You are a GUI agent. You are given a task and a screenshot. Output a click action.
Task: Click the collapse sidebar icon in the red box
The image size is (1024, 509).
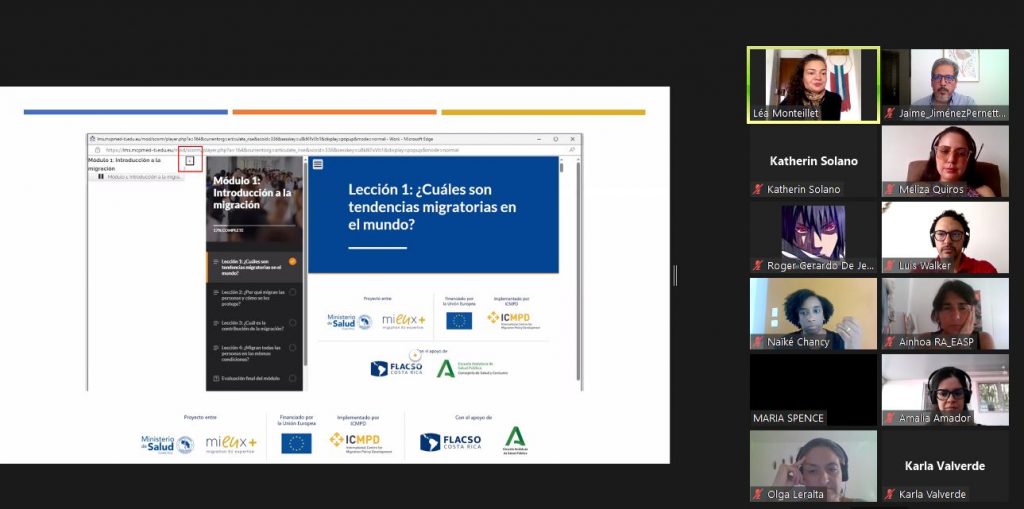pyautogui.click(x=191, y=160)
